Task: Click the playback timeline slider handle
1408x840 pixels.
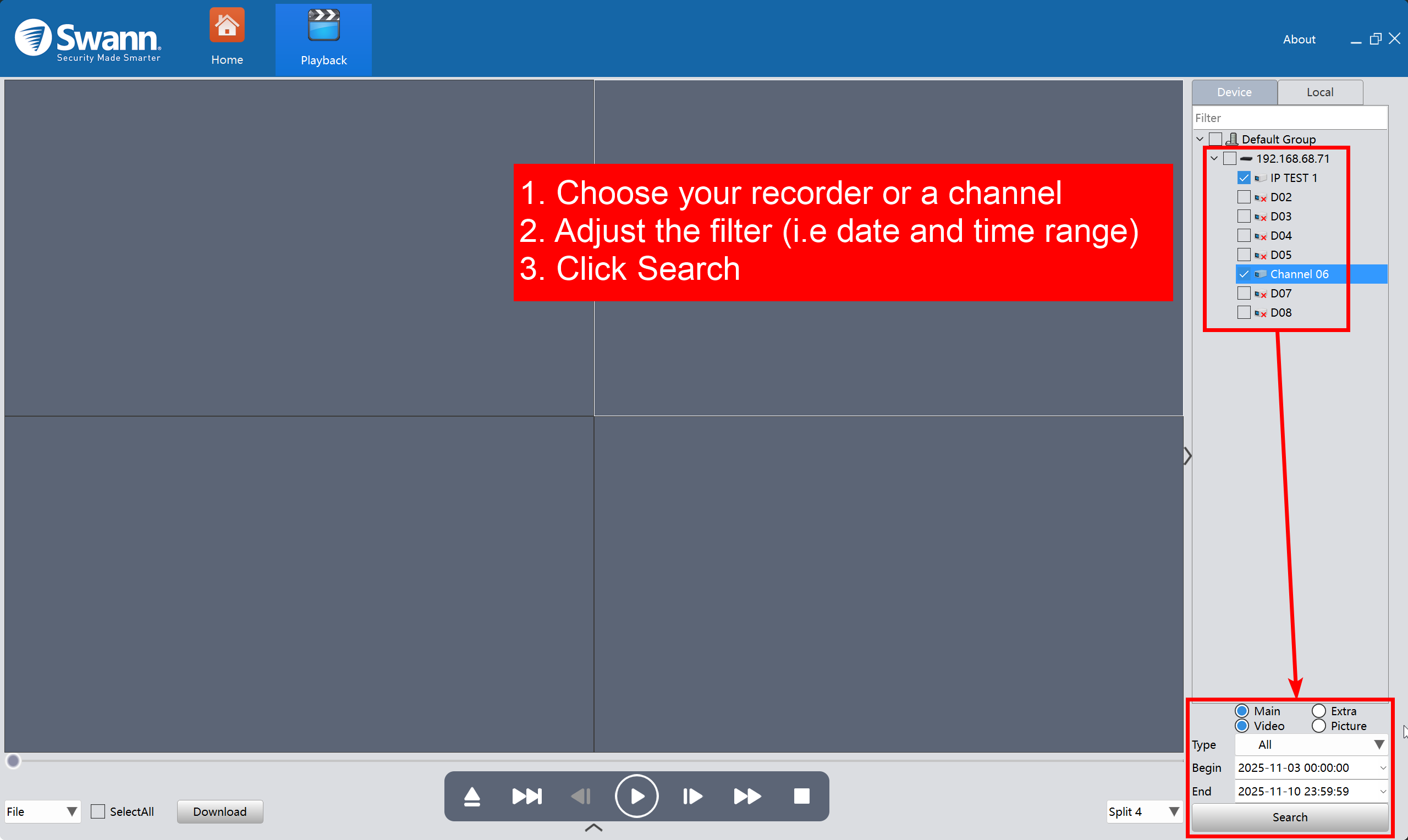Action: [14, 761]
